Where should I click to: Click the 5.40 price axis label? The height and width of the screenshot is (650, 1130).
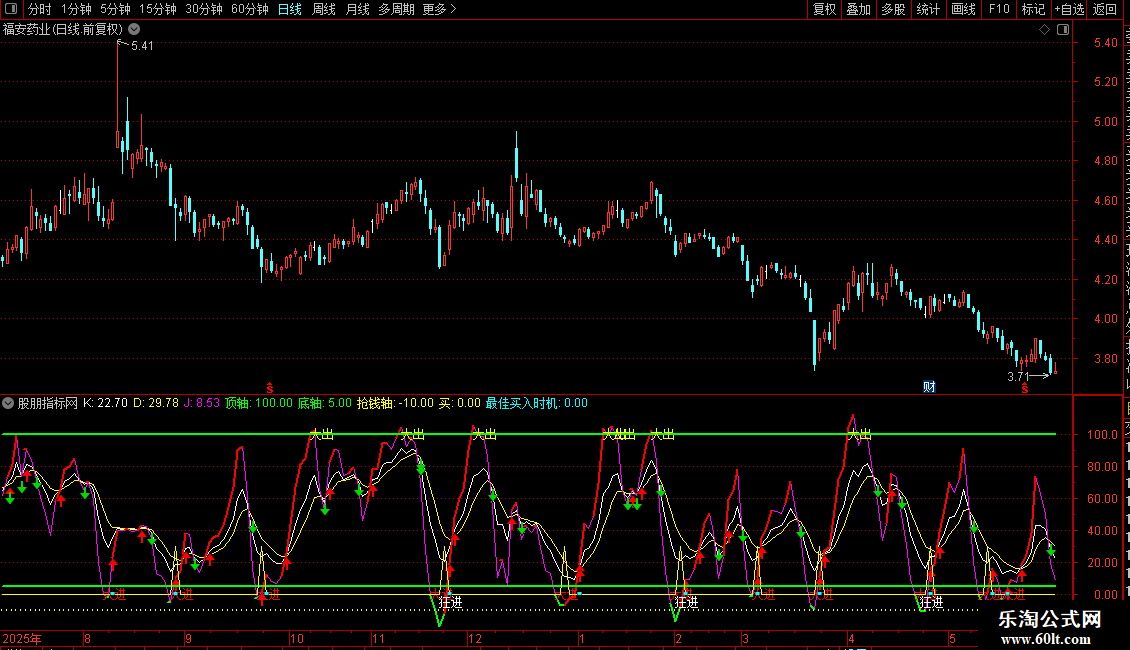(1105, 43)
